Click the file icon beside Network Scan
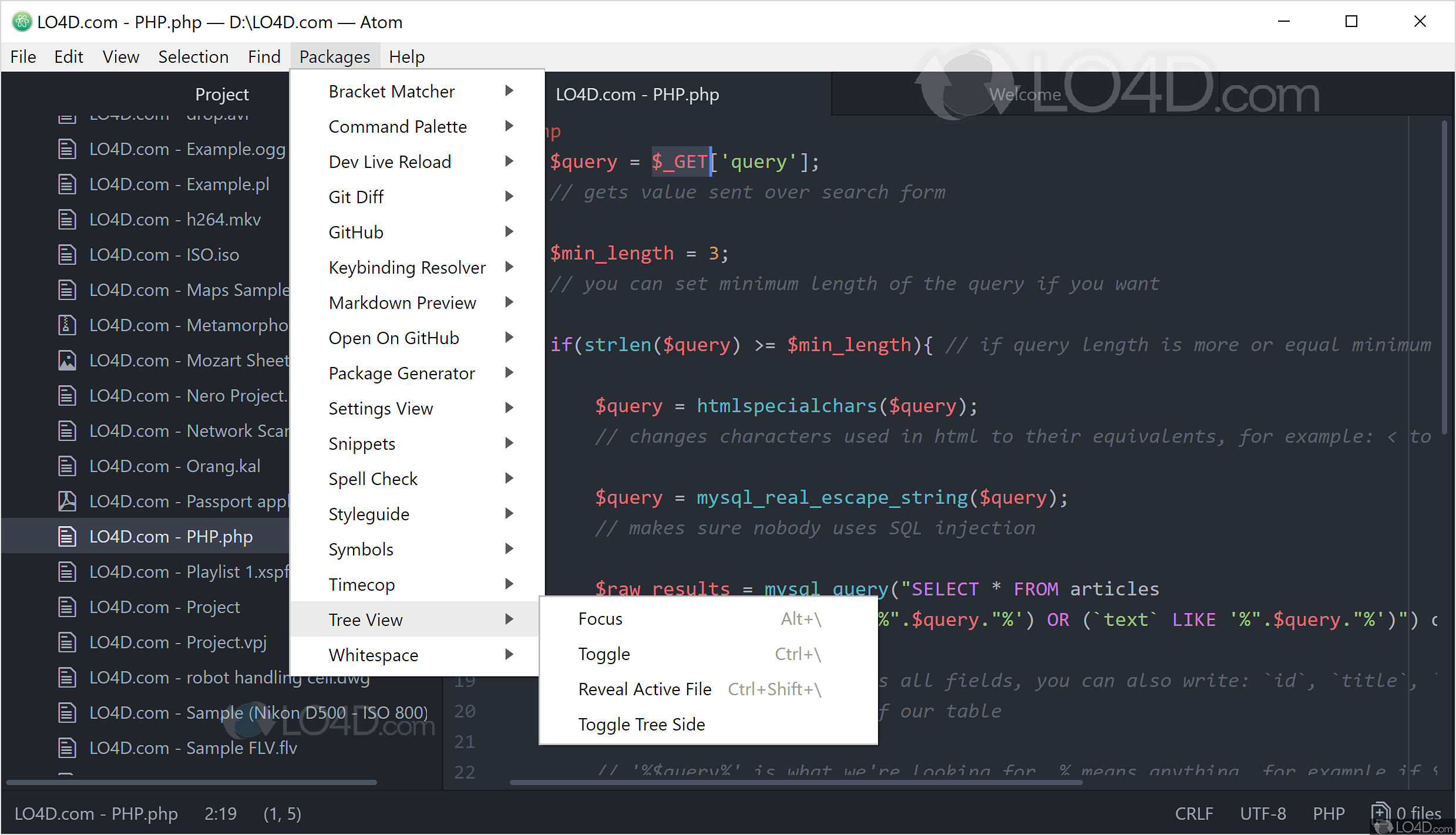Image resolution: width=1456 pixels, height=835 pixels. click(67, 431)
